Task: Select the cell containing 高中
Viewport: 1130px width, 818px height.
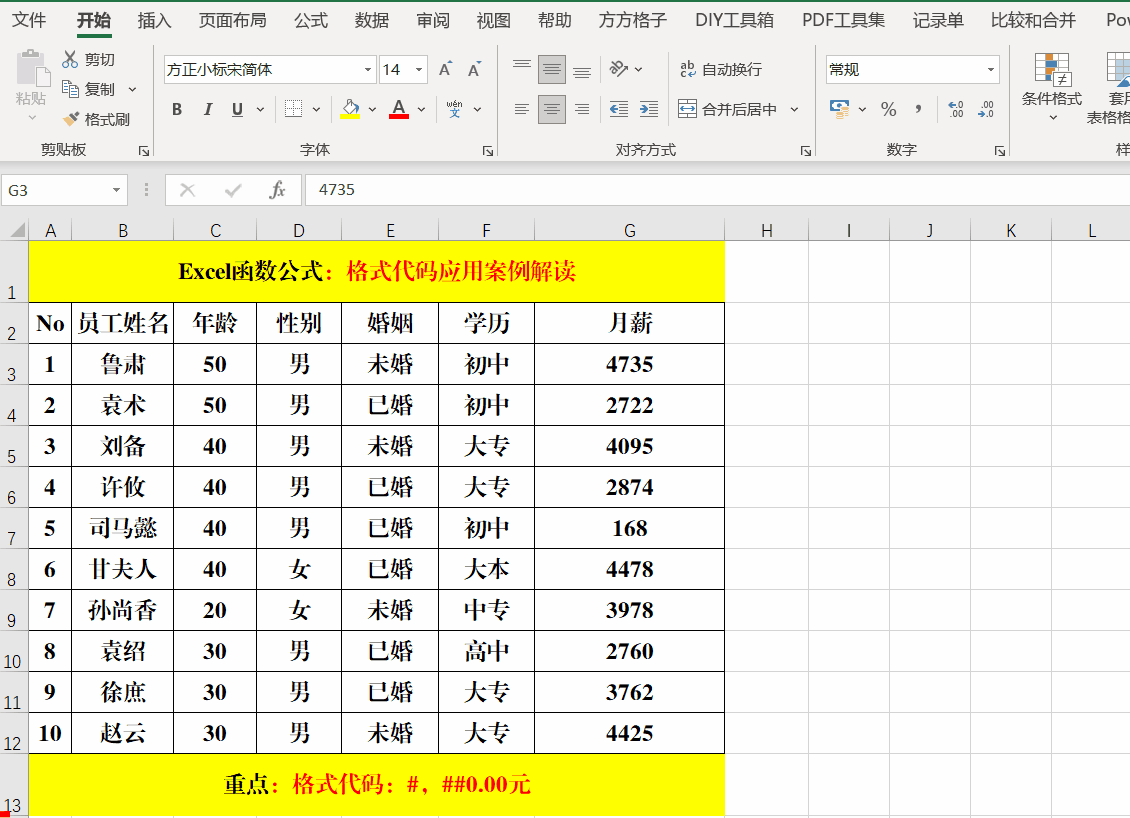Action: tap(486, 652)
